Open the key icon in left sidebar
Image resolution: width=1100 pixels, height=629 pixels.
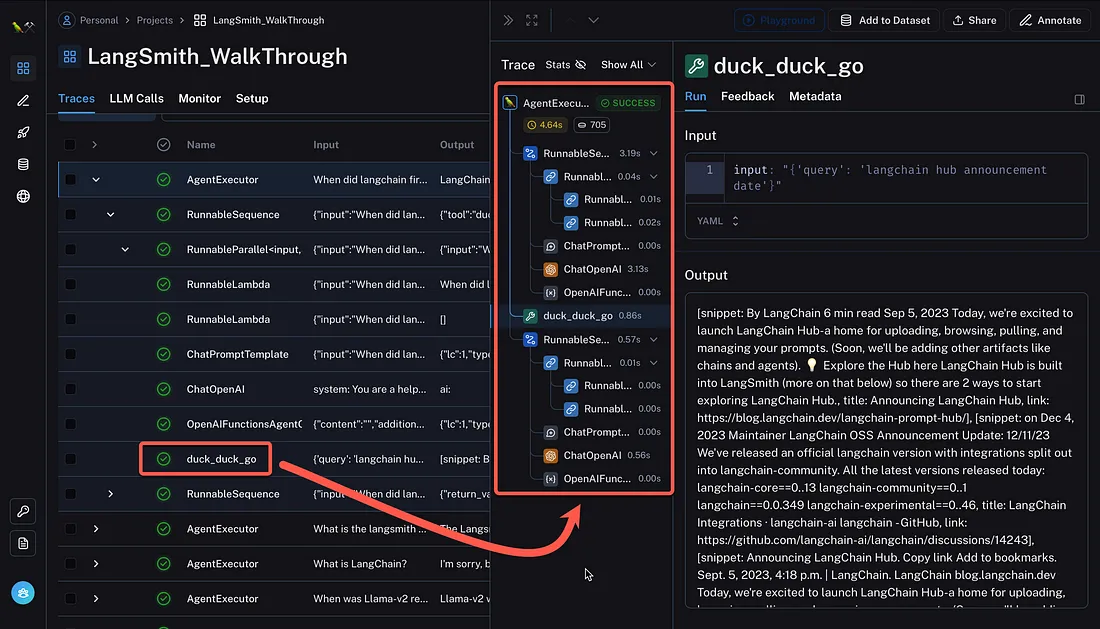pyautogui.click(x=23, y=511)
